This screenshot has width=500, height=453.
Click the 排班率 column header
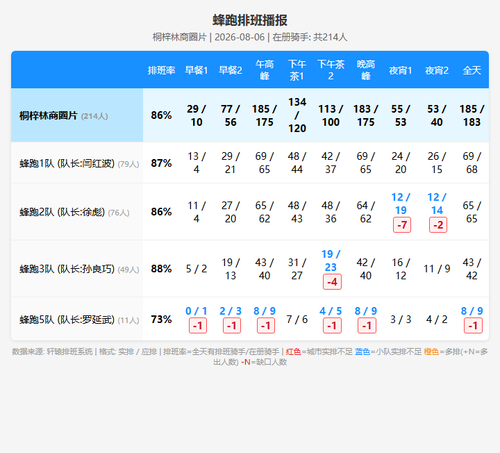(x=161, y=70)
